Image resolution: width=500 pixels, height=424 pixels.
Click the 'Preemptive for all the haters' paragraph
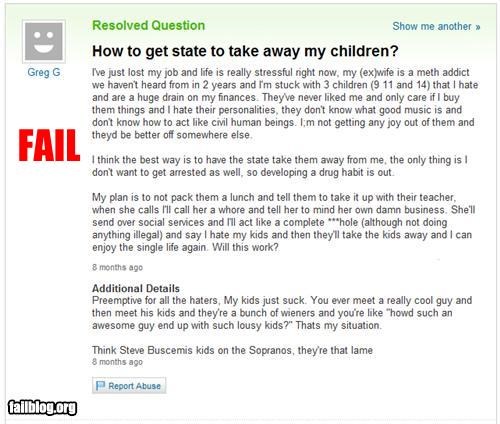[282, 313]
